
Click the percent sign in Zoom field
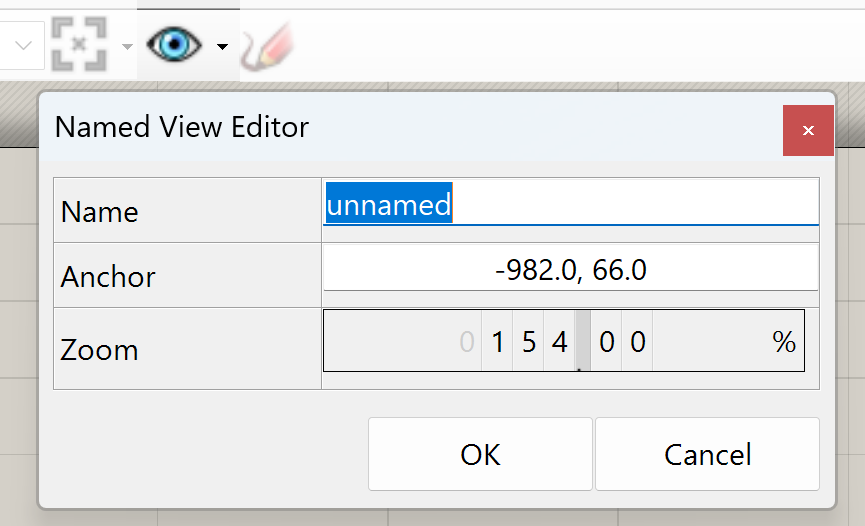(784, 343)
